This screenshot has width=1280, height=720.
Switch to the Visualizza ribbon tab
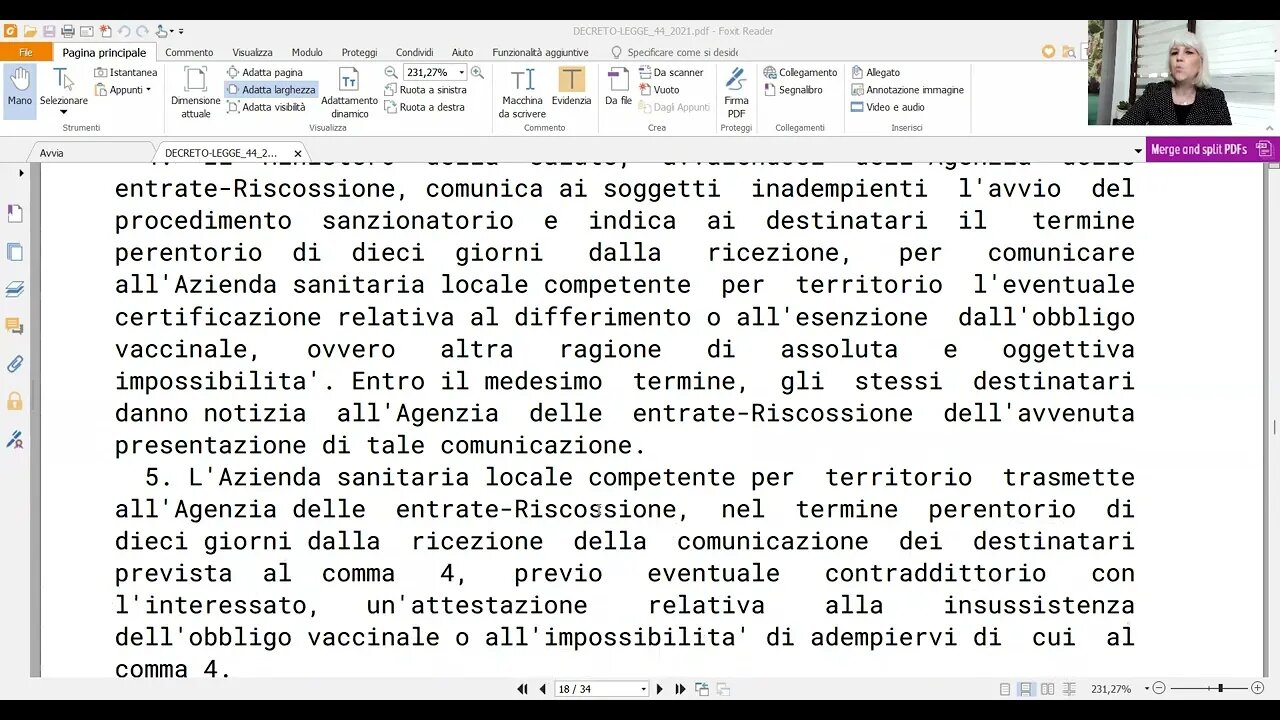coord(252,52)
